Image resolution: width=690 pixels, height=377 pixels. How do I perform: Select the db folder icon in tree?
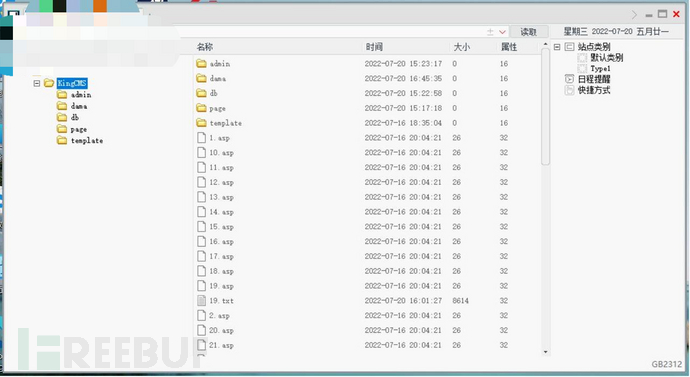pyautogui.click(x=62, y=117)
